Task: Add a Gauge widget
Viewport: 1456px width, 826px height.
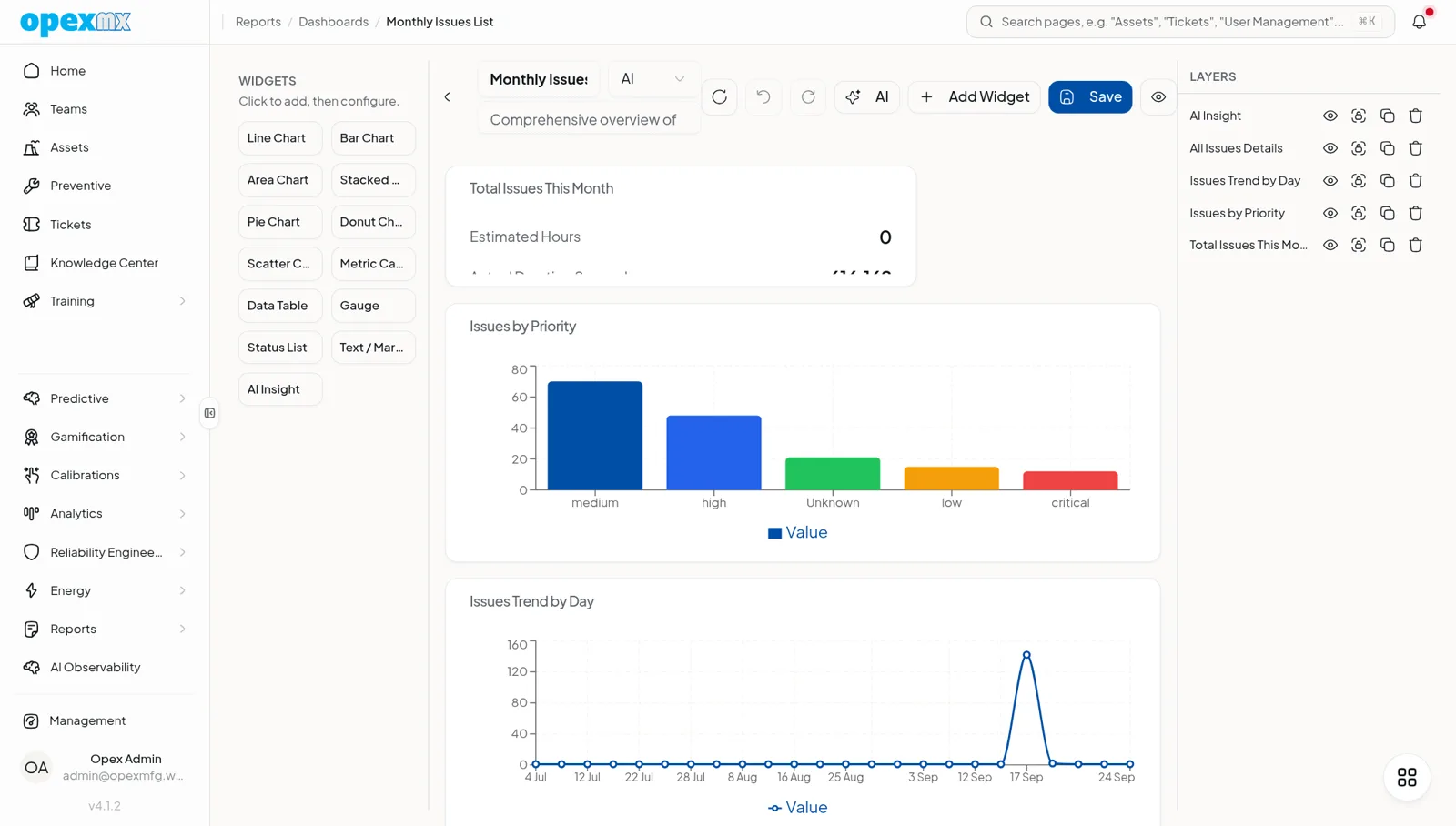Action: [x=373, y=306]
